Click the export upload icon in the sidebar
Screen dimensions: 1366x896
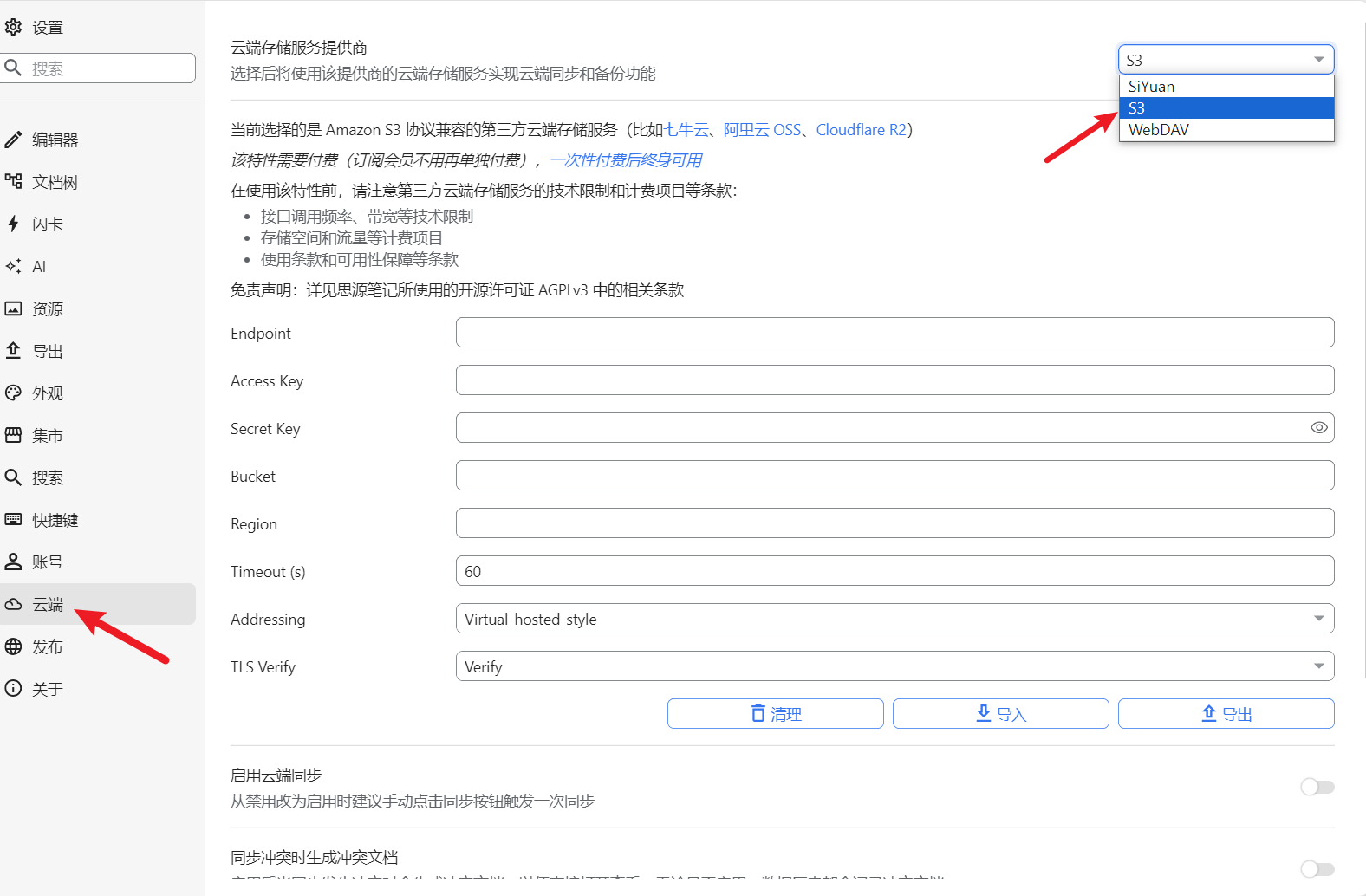pyautogui.click(x=13, y=350)
